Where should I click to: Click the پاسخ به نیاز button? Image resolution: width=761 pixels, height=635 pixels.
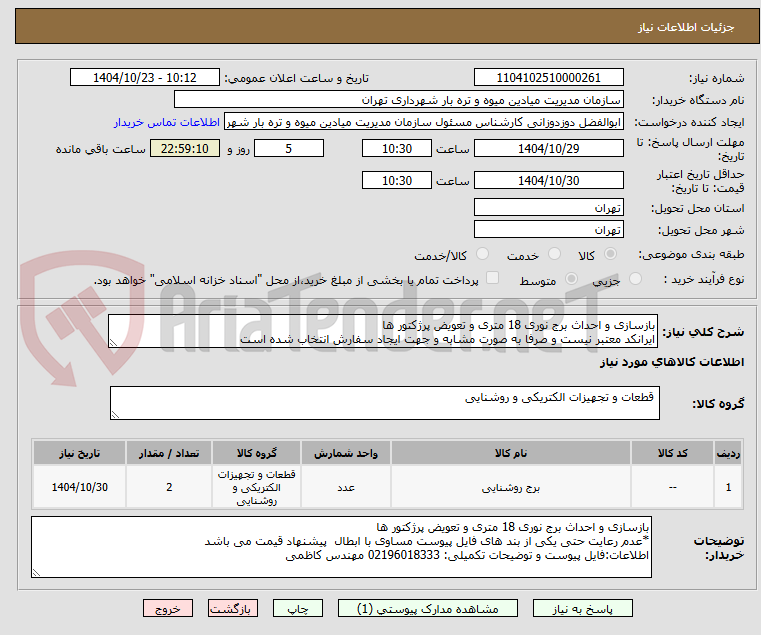(x=582, y=608)
